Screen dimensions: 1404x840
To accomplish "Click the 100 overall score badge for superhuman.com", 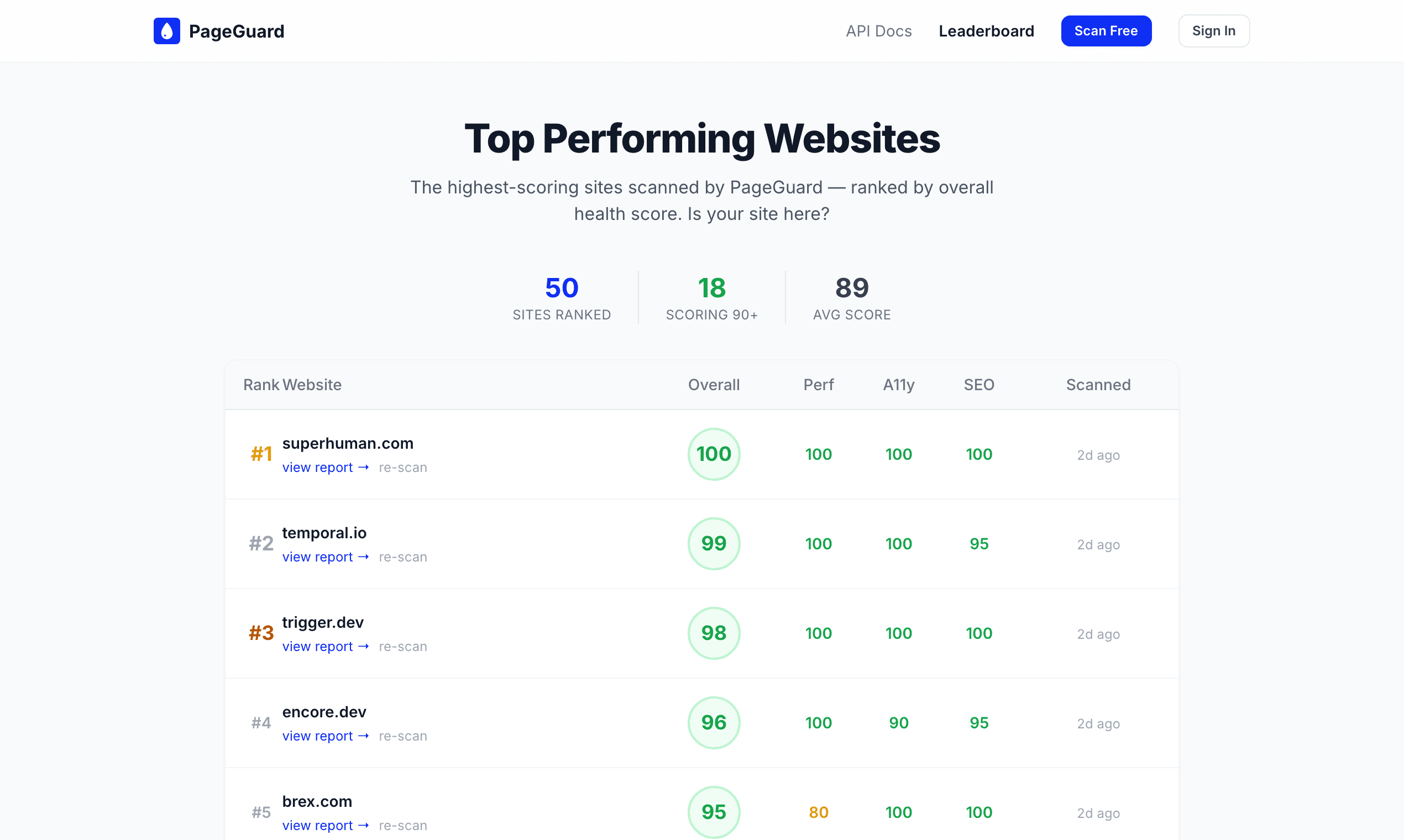I will [x=714, y=453].
